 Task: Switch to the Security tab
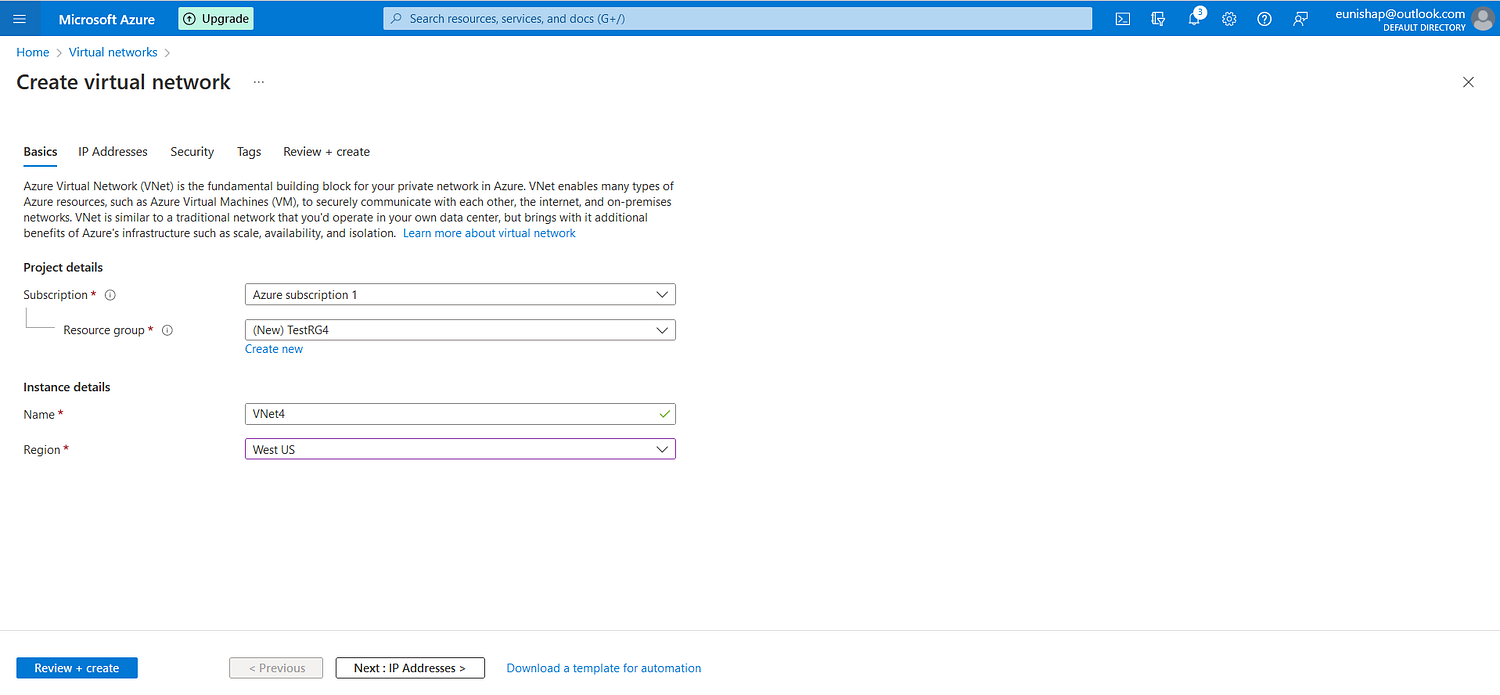[x=192, y=152]
